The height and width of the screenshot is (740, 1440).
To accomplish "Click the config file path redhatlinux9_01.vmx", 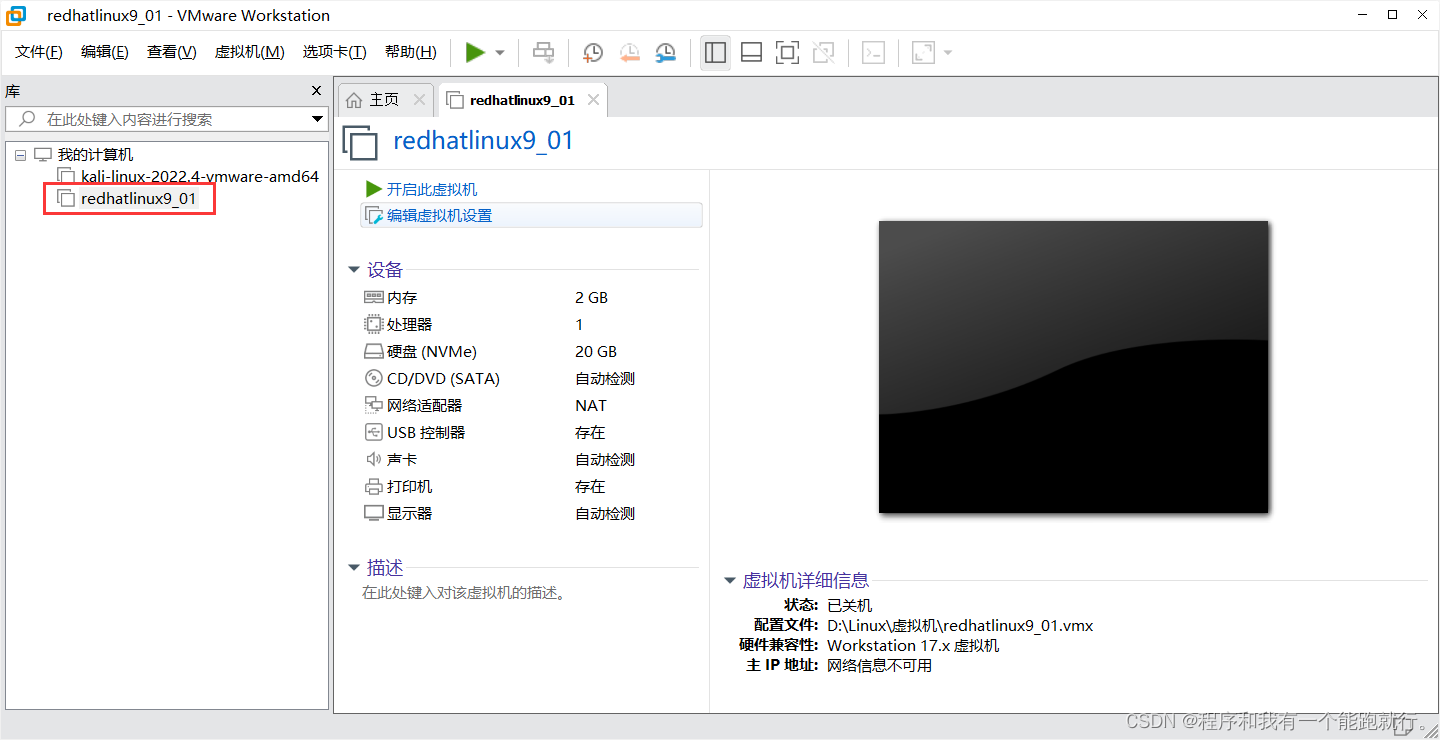I will [x=960, y=626].
